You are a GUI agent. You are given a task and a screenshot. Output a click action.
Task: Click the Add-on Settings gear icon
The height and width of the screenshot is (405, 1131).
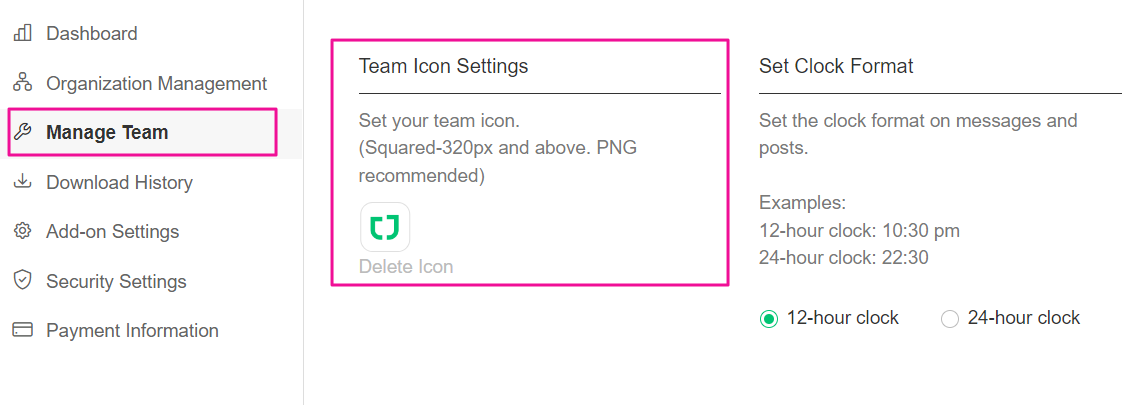pos(22,231)
